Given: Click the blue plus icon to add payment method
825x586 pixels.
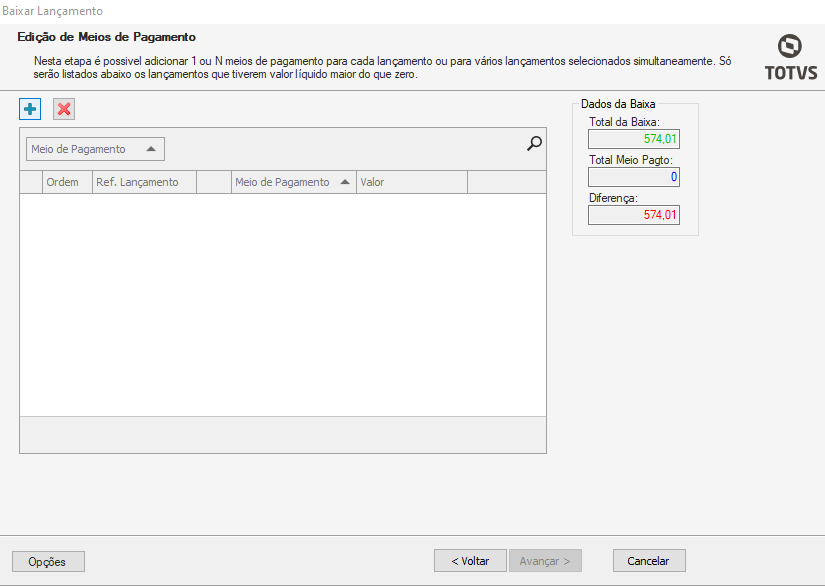Looking at the screenshot, I should 29,109.
